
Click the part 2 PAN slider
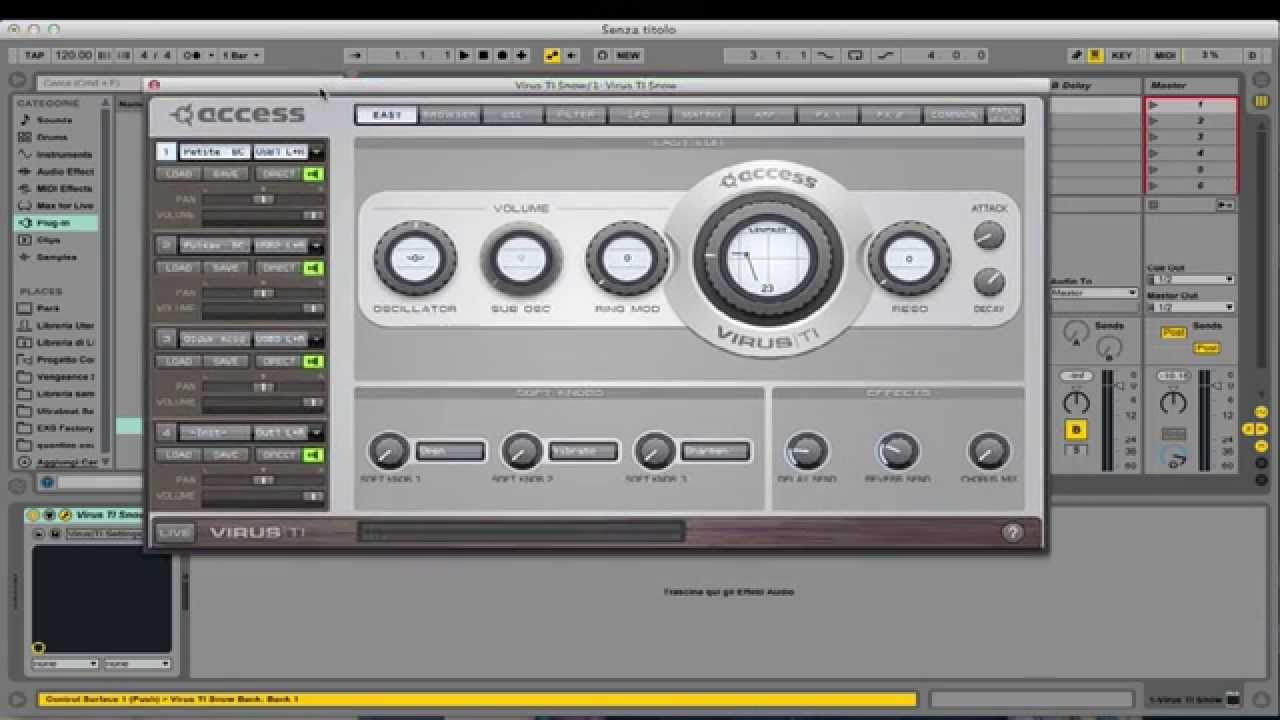[263, 293]
